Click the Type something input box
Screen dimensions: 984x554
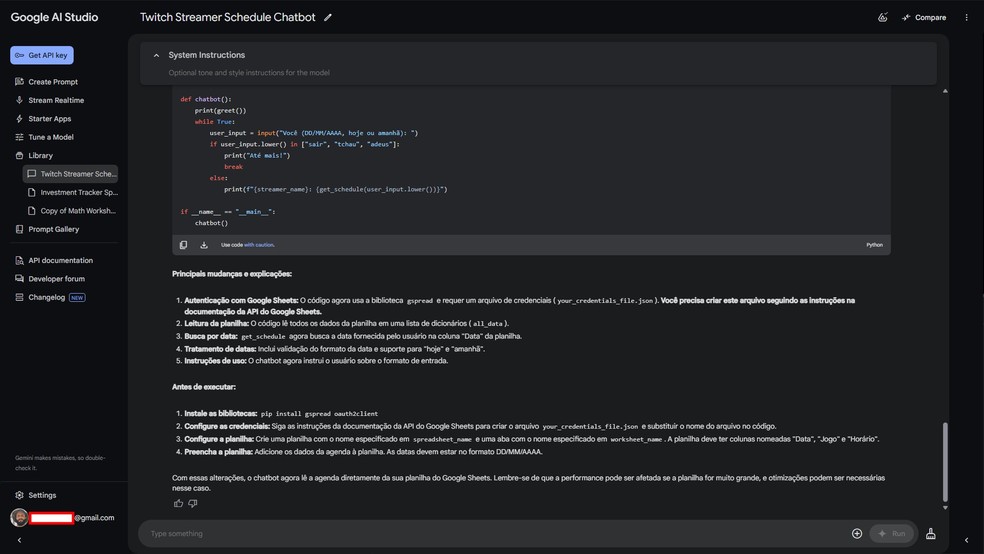(x=496, y=533)
